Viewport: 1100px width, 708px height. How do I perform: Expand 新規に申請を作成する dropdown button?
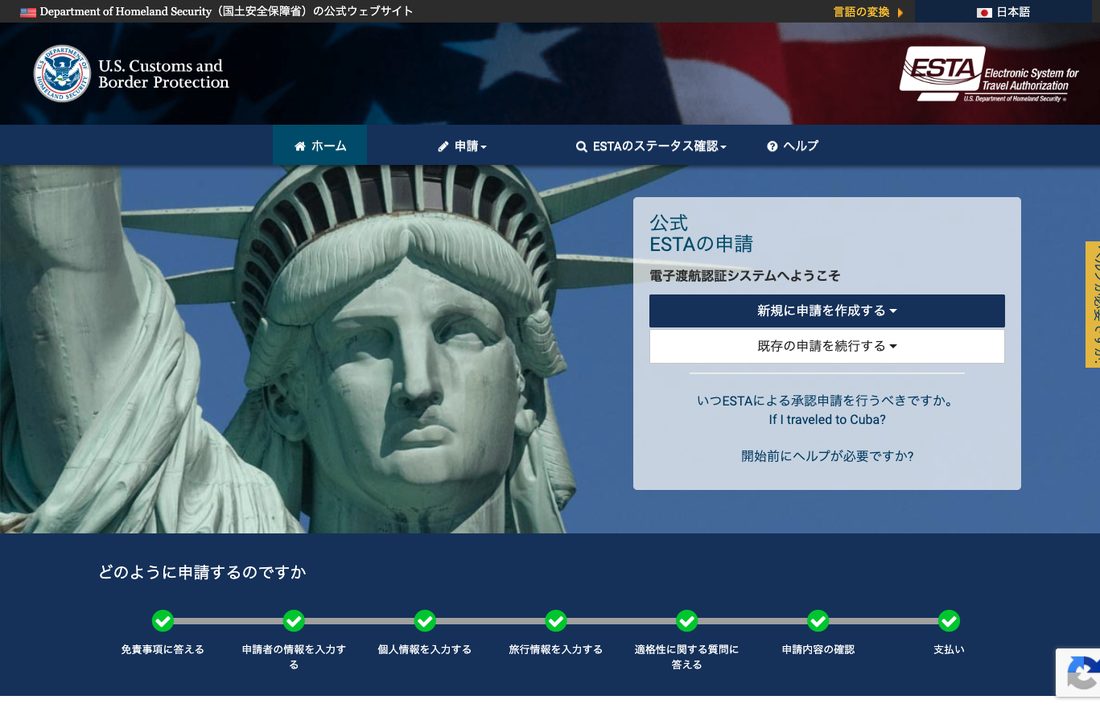(826, 311)
